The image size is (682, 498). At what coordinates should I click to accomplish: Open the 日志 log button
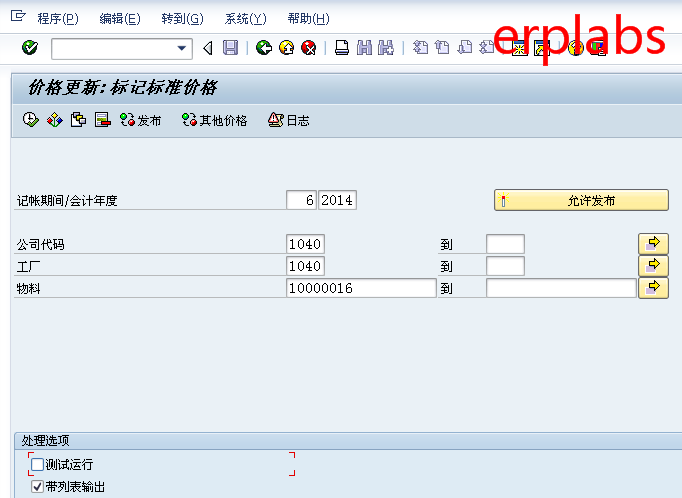[289, 120]
